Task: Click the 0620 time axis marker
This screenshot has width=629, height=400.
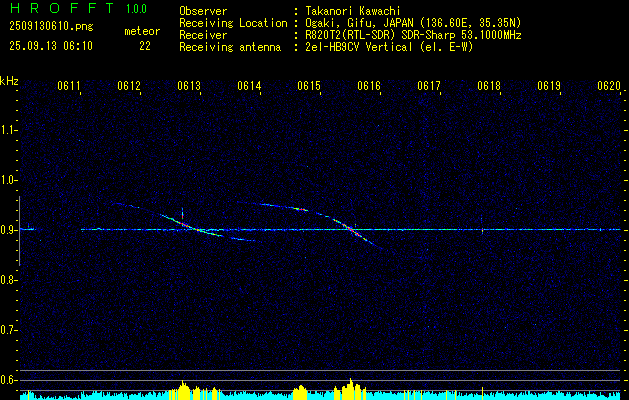Action: 609,86
